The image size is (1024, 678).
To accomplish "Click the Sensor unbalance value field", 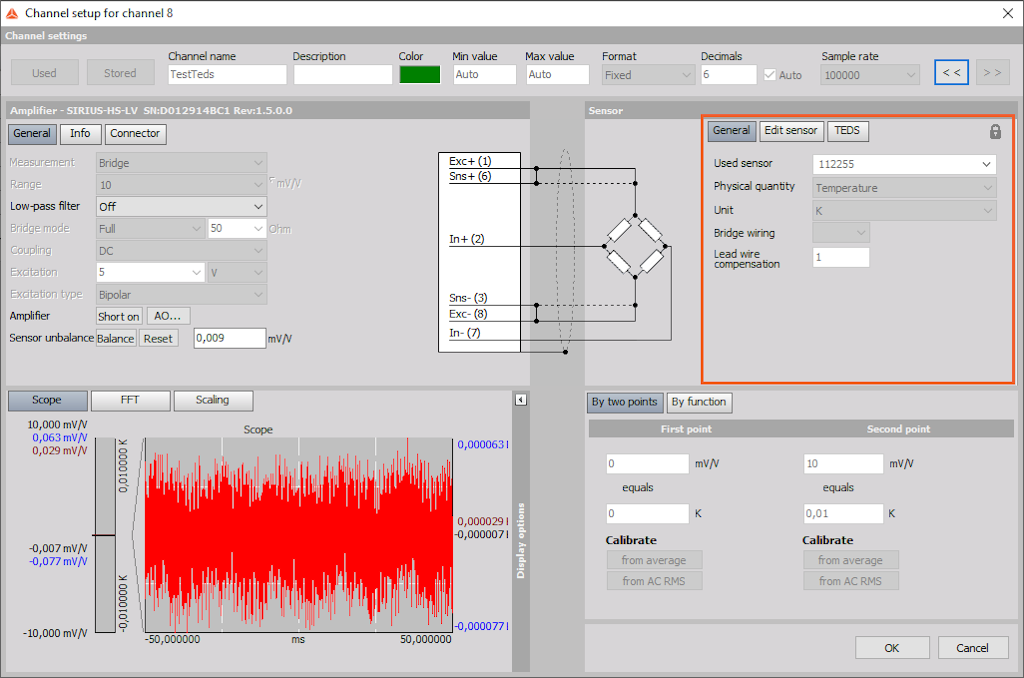I will coord(230,338).
